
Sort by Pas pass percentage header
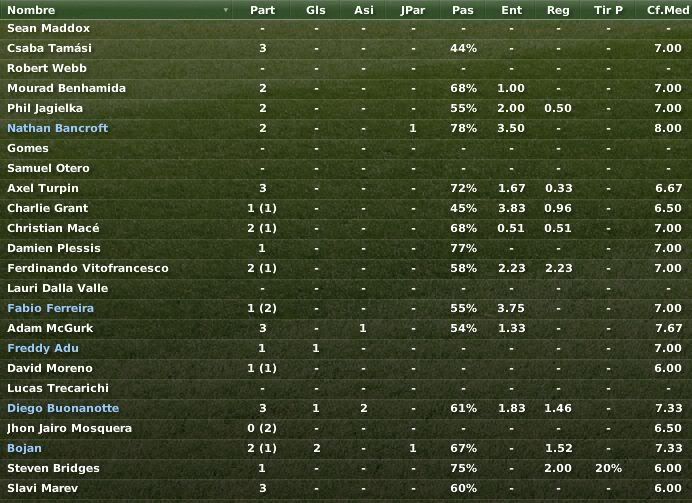tap(463, 10)
